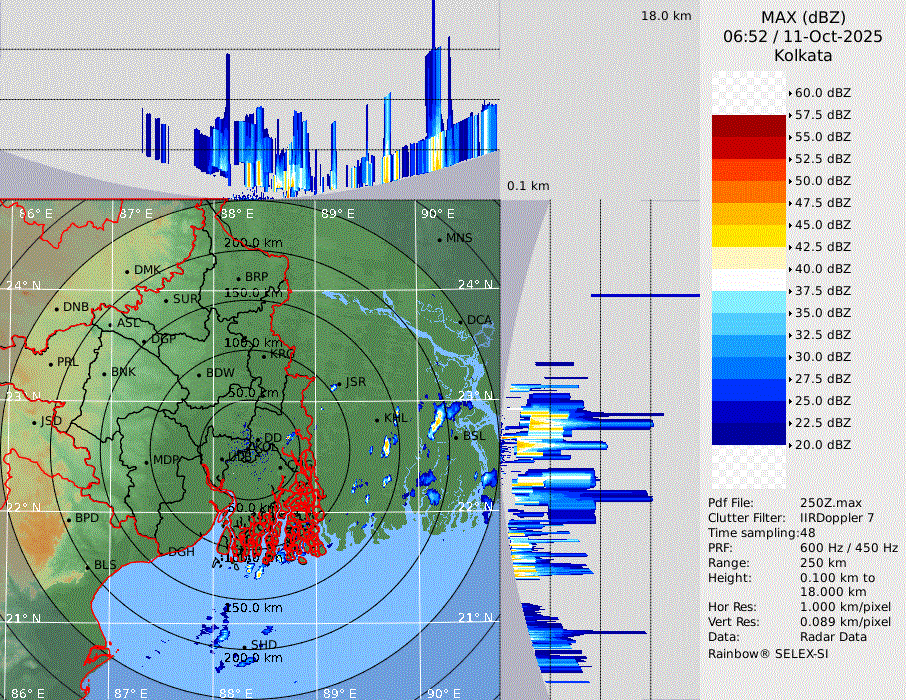Select the DMK station marker
The height and width of the screenshot is (700, 906).
coord(127,271)
